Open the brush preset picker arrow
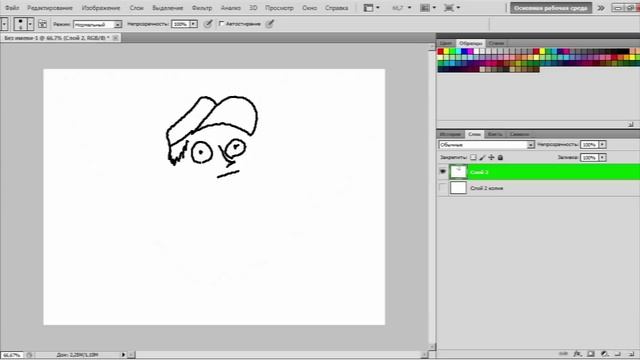This screenshot has width=640, height=360. click(x=30, y=24)
